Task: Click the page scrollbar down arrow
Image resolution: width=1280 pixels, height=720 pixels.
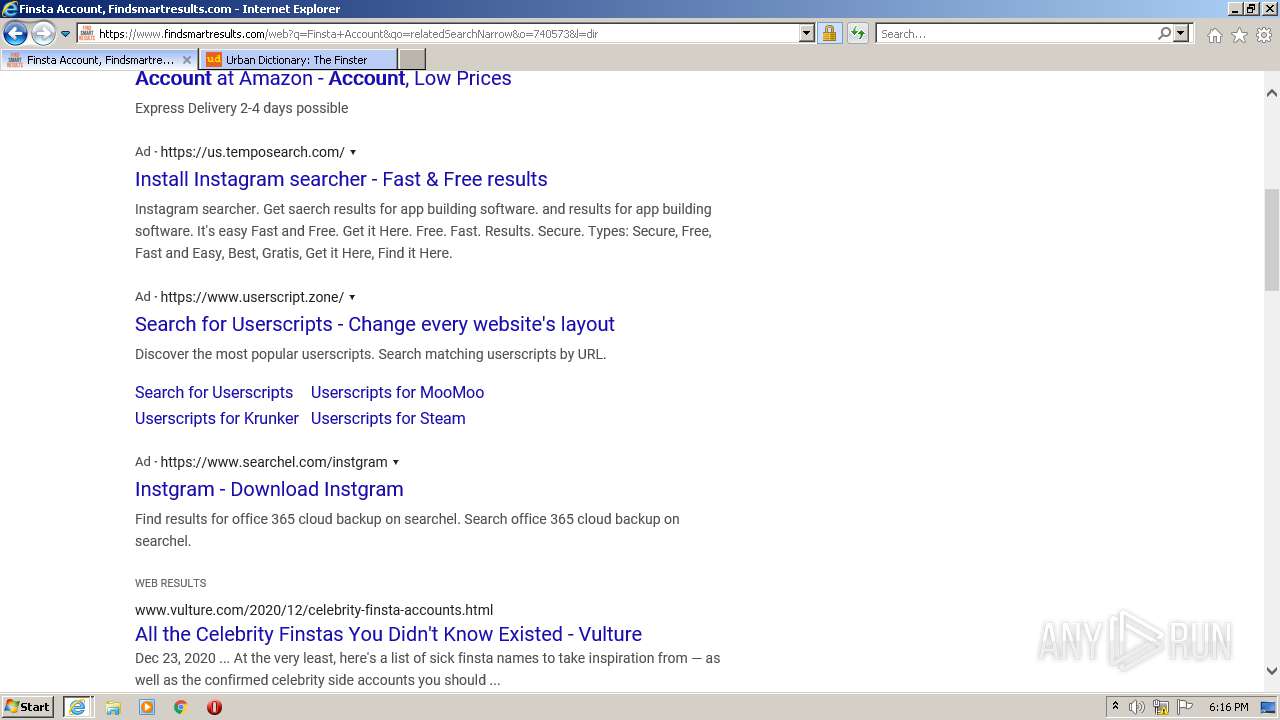Action: click(1272, 671)
